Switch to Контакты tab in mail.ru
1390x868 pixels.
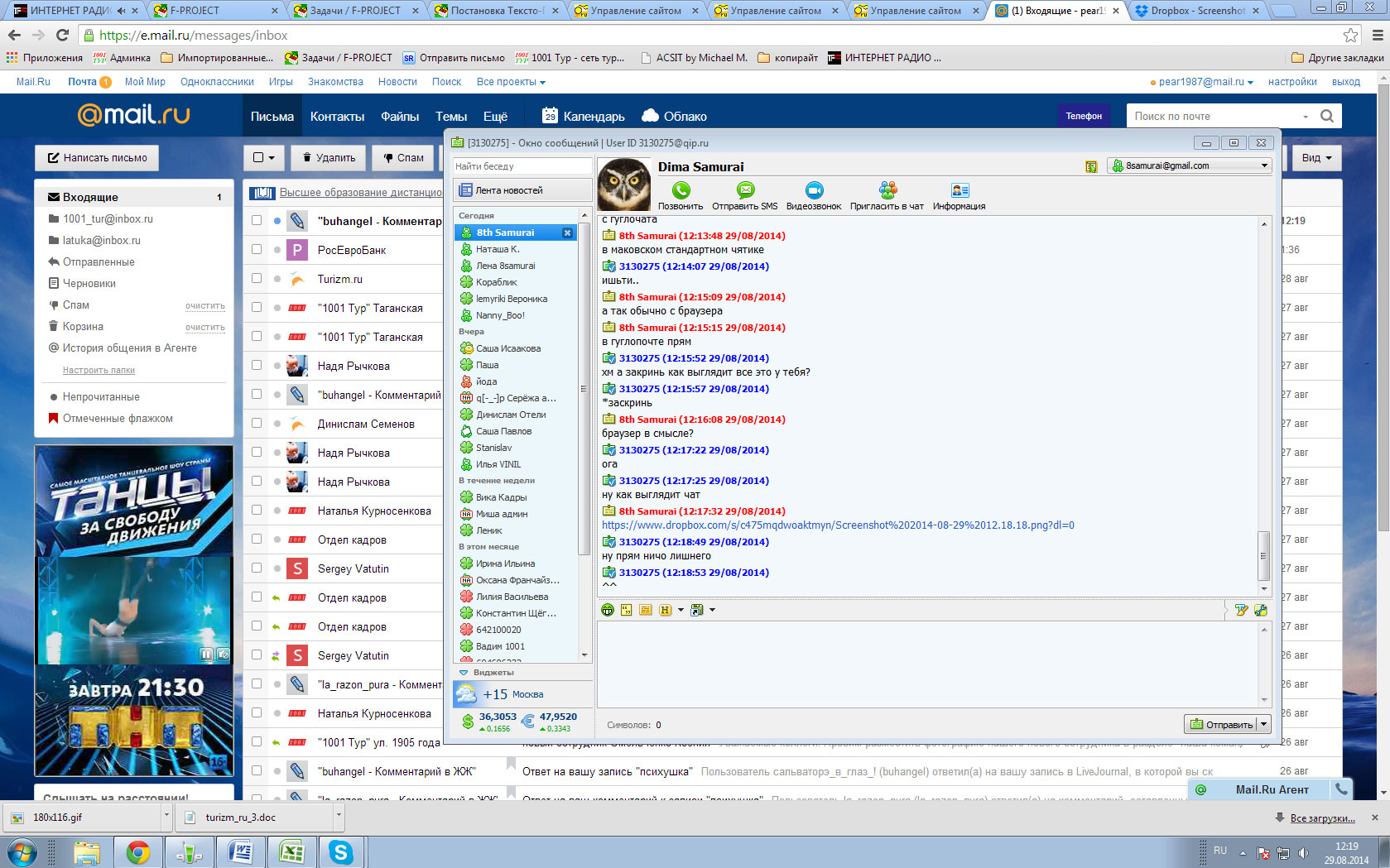coord(337,117)
